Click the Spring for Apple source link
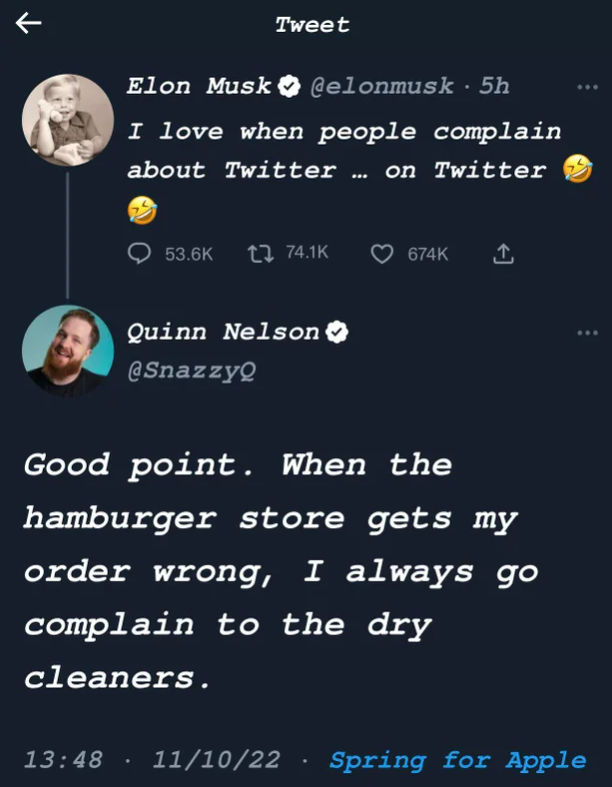 (x=458, y=761)
